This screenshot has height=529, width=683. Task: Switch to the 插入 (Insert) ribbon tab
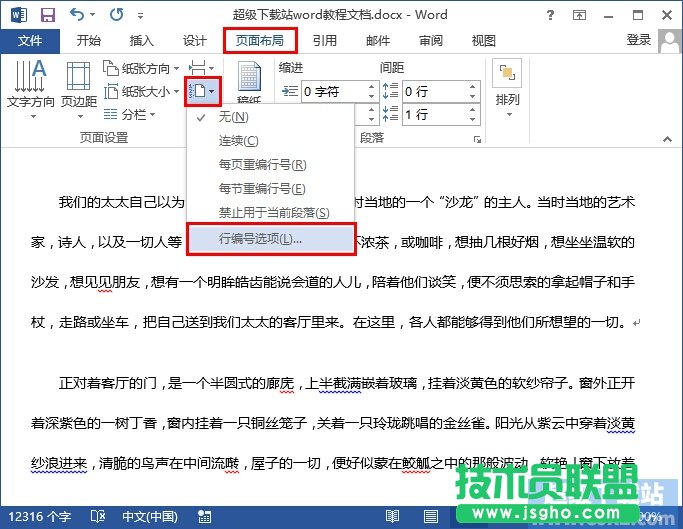(142, 41)
